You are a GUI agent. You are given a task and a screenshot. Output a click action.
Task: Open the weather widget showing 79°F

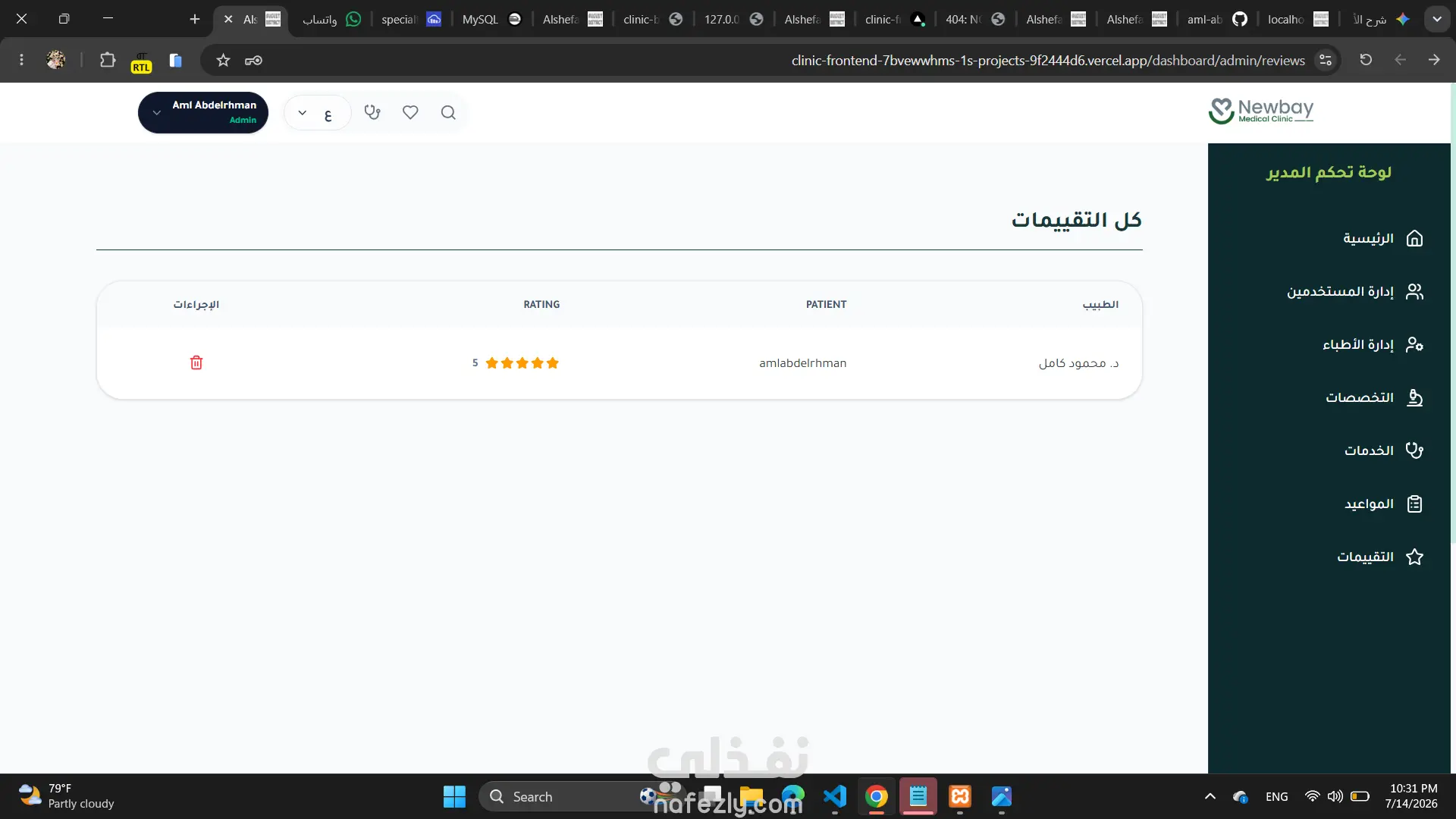coord(67,796)
